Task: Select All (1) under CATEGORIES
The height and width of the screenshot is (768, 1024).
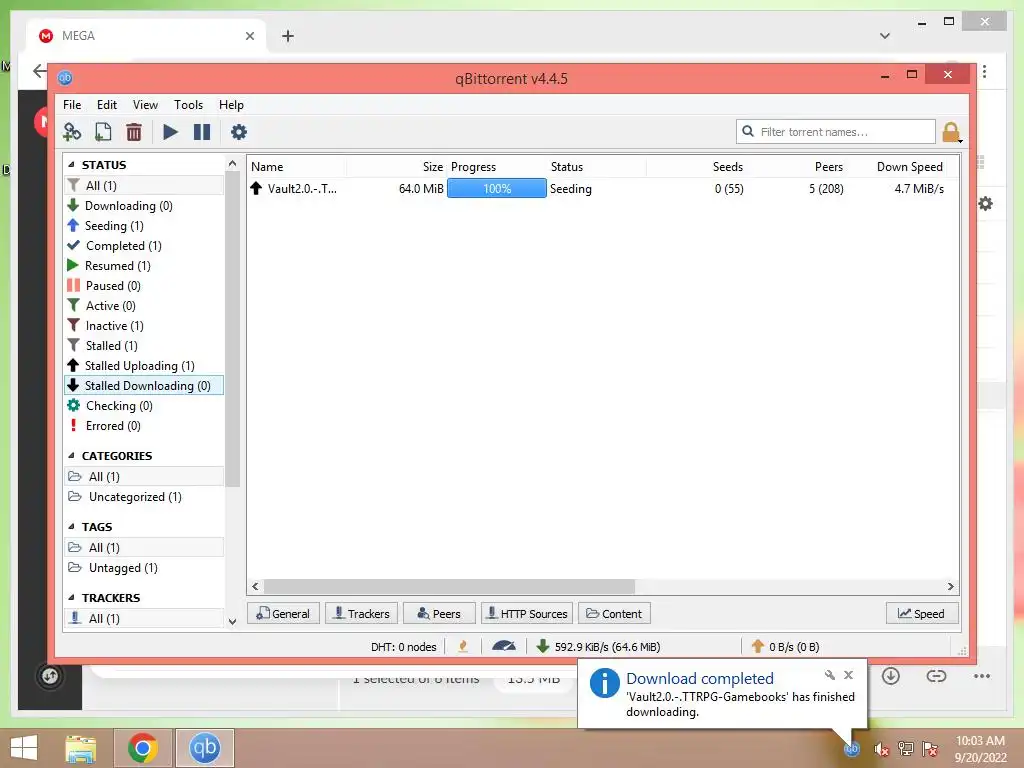Action: point(144,477)
